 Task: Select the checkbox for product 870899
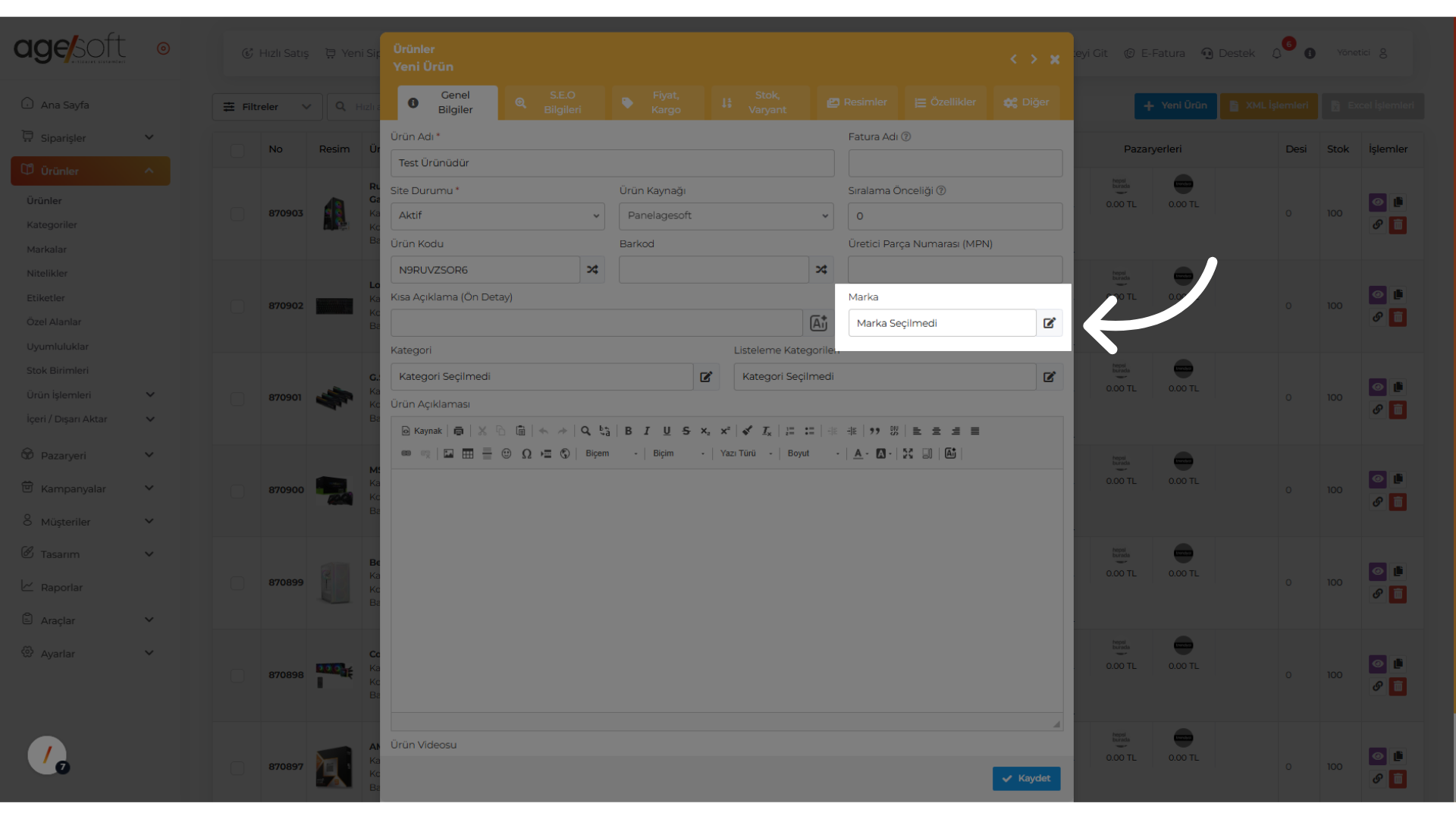pyautogui.click(x=237, y=583)
